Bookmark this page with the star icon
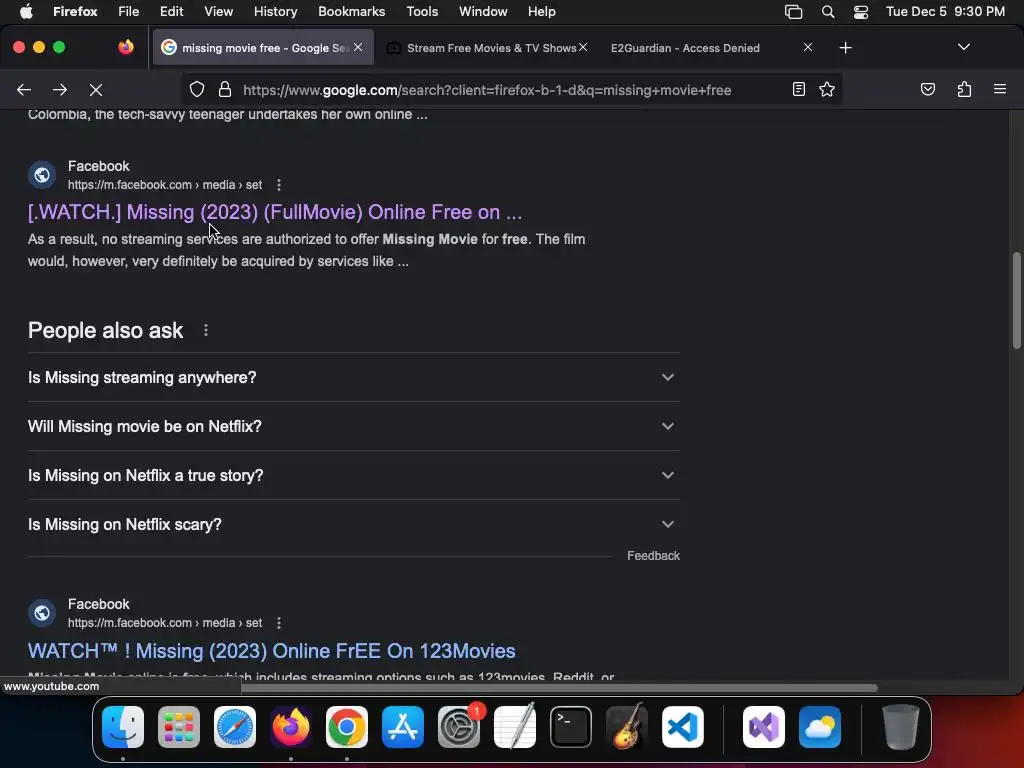This screenshot has width=1024, height=768. [827, 89]
